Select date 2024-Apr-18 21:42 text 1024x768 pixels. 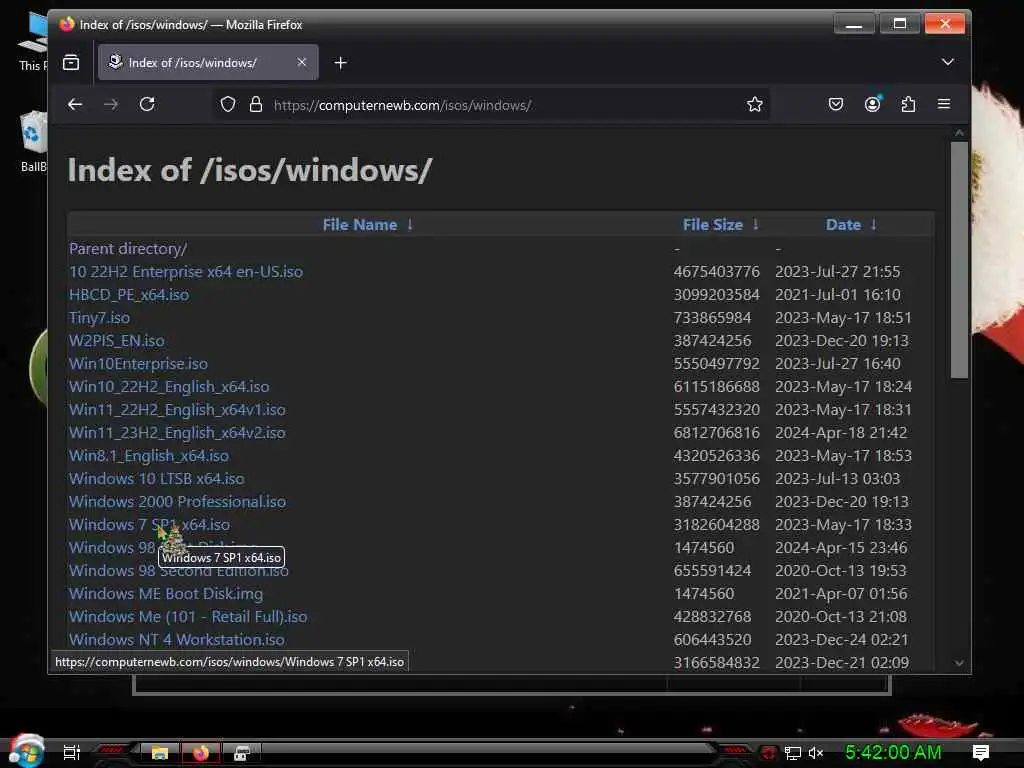click(841, 433)
